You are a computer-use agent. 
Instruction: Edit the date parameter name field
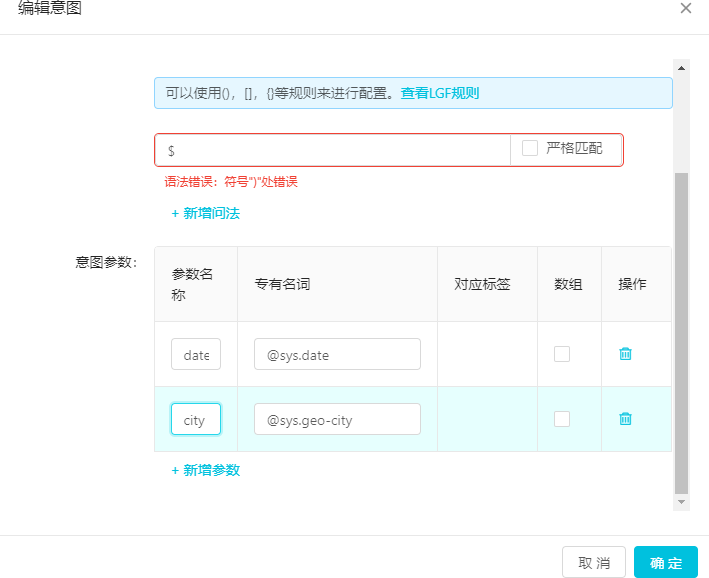point(196,354)
